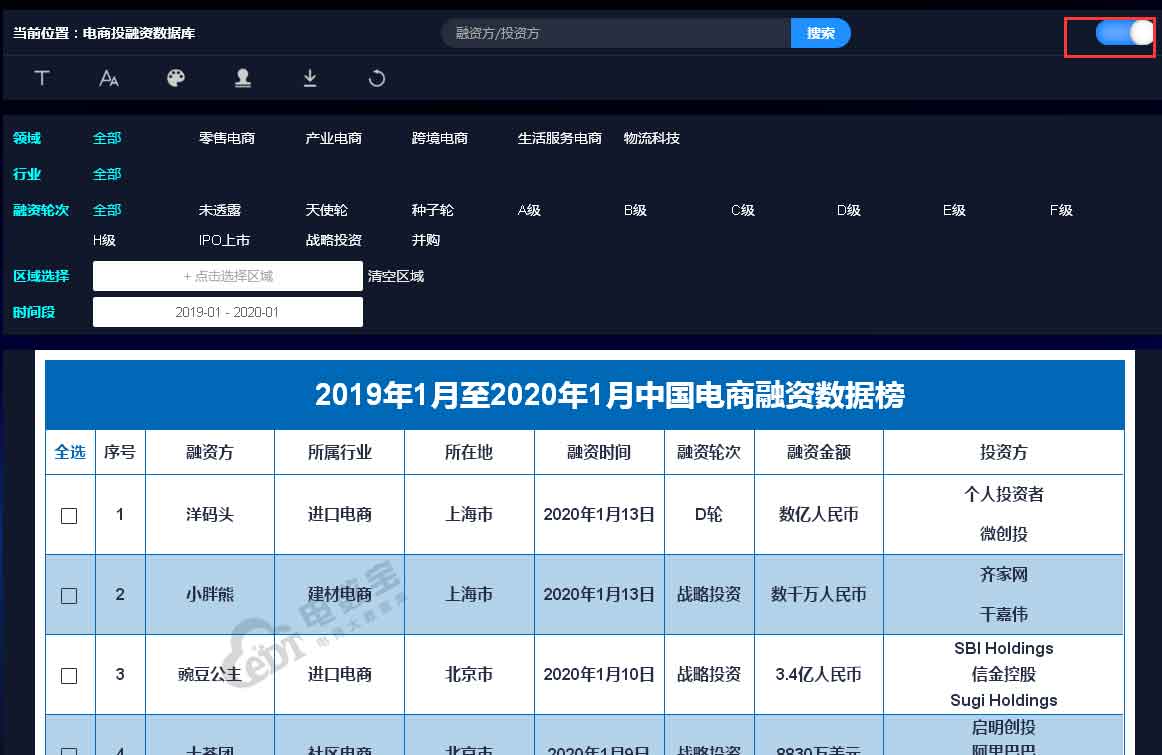Click investor 微创投
Screen dimensions: 1162x755
(x=1003, y=533)
